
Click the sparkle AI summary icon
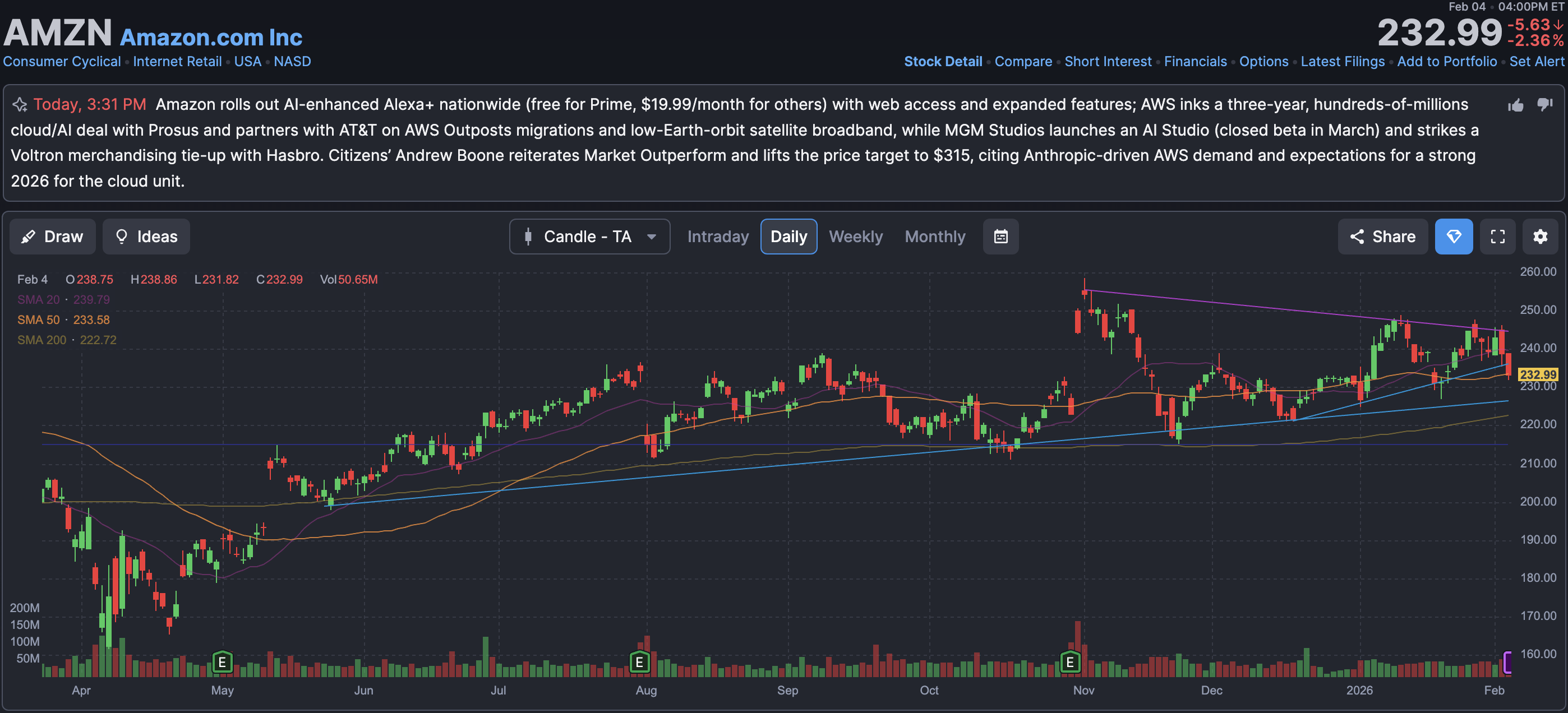click(20, 105)
